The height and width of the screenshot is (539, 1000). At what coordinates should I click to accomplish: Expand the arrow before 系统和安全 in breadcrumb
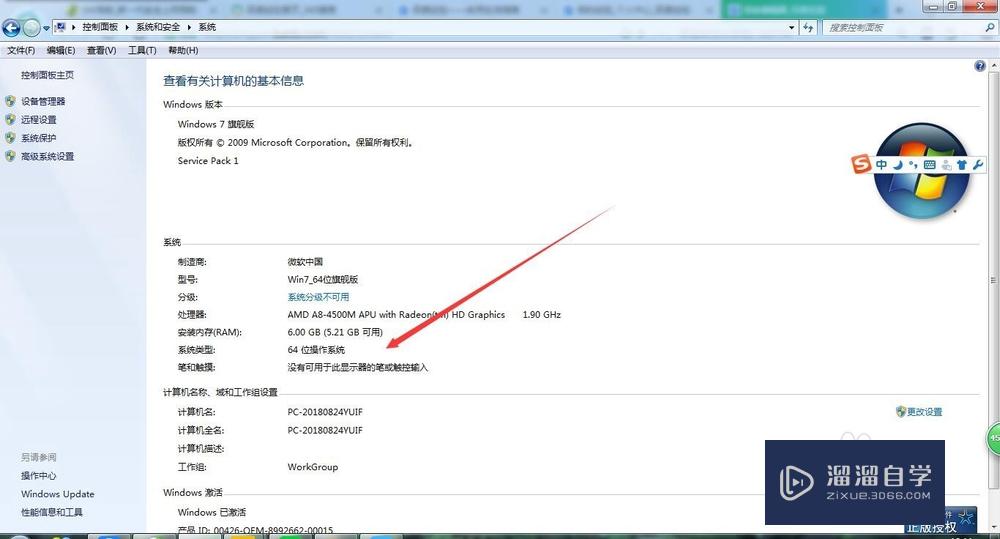pos(127,27)
